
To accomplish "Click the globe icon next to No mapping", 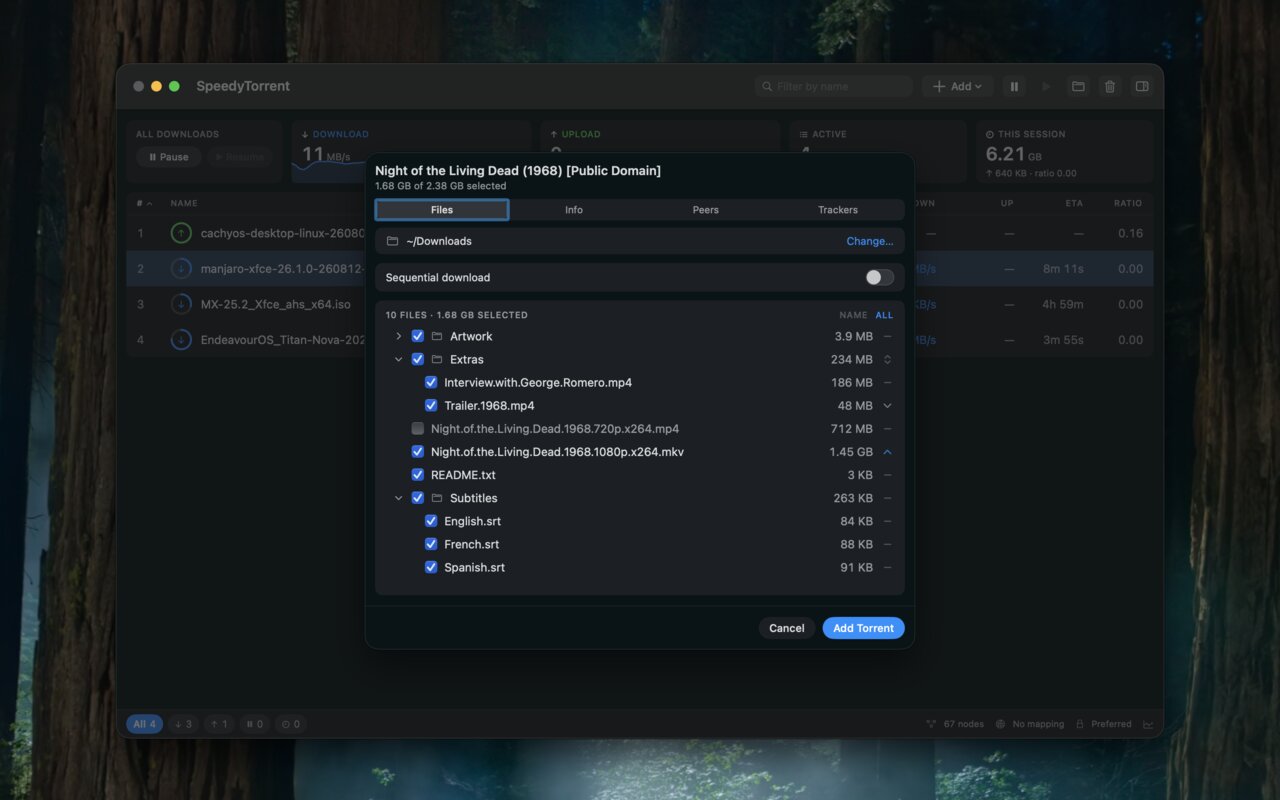I will [1000, 724].
